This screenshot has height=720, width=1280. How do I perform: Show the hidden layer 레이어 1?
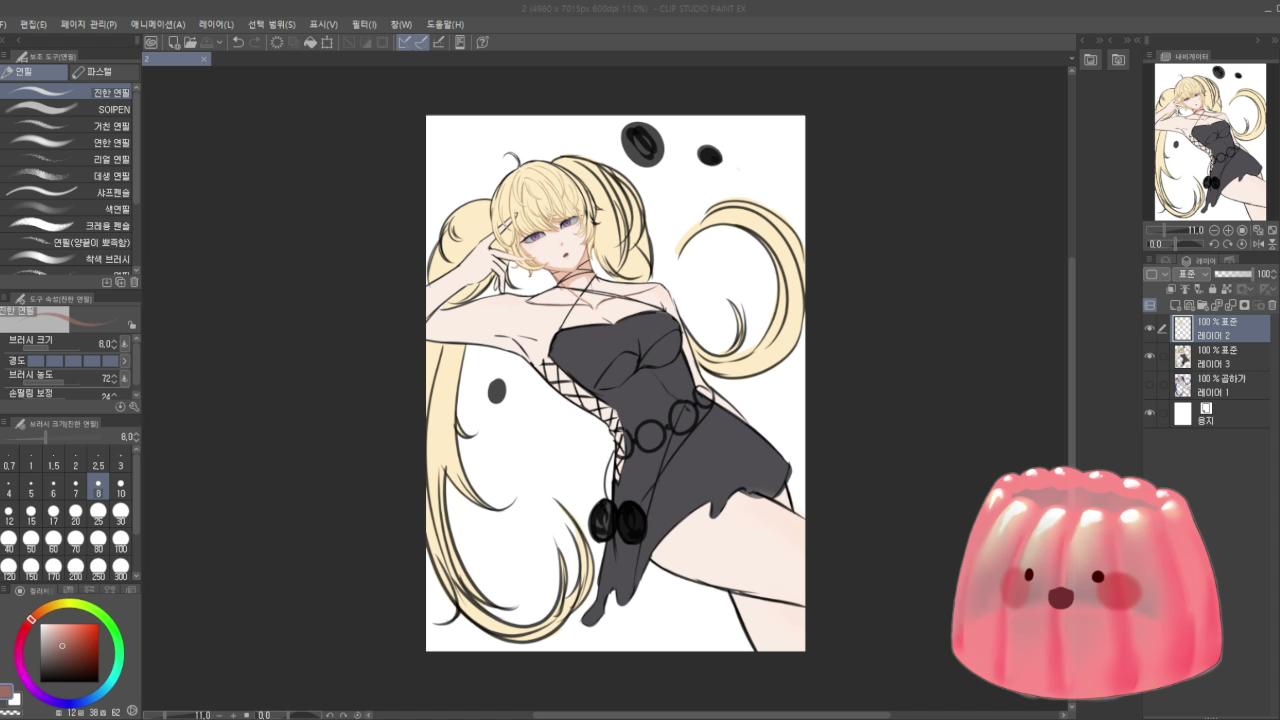[x=1150, y=385]
